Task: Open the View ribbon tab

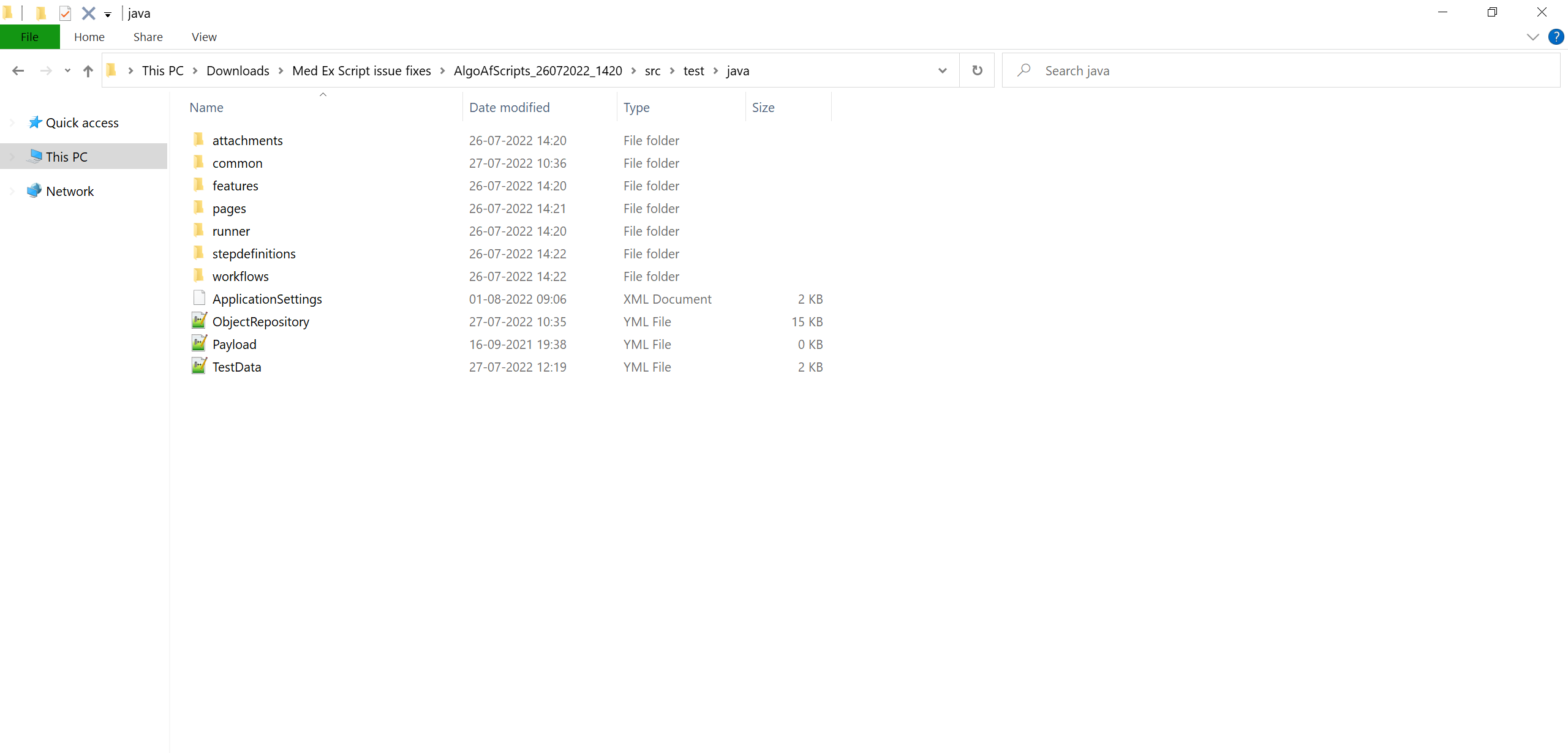Action: (x=204, y=37)
